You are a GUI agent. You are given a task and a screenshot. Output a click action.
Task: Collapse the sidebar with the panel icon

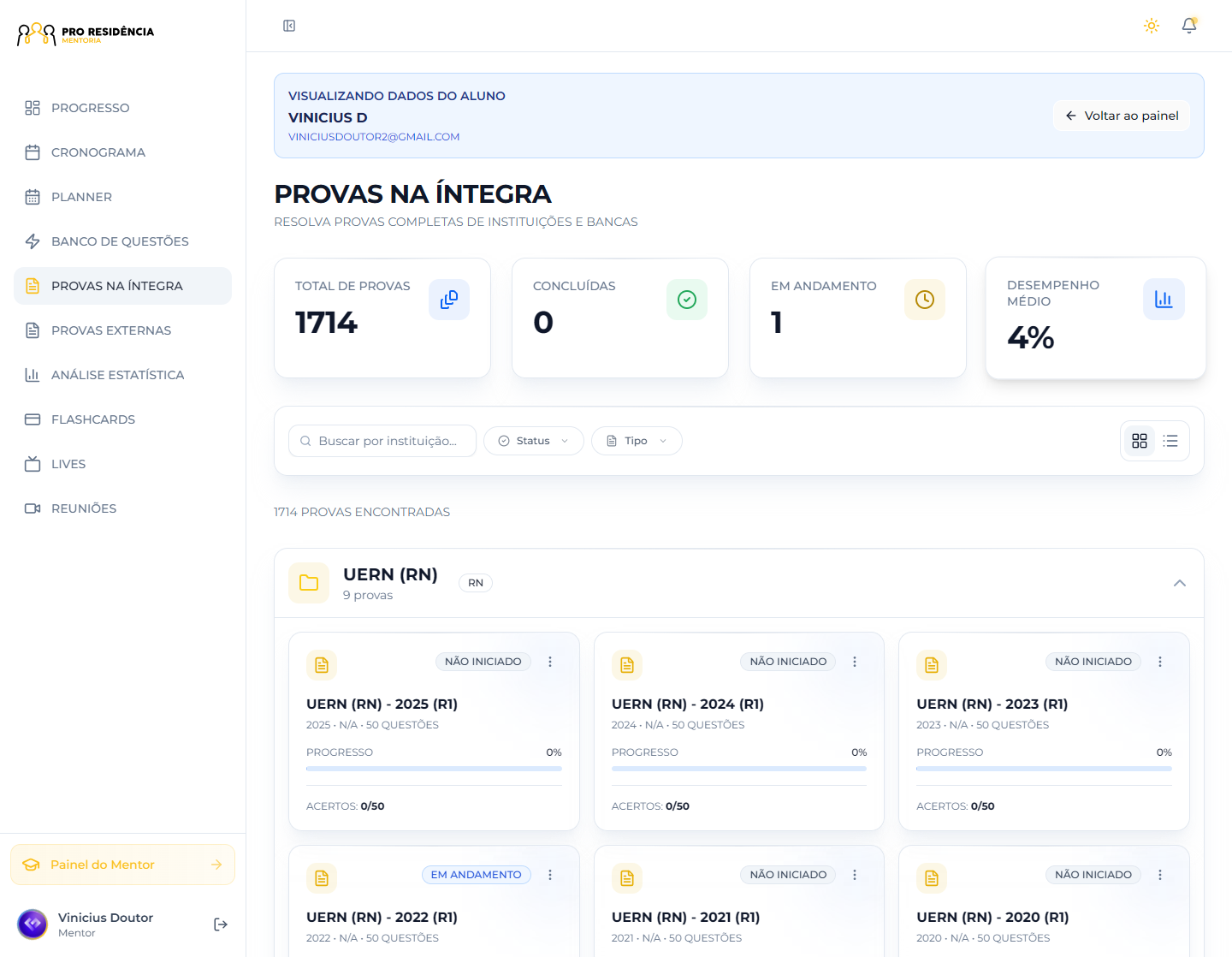[x=289, y=26]
